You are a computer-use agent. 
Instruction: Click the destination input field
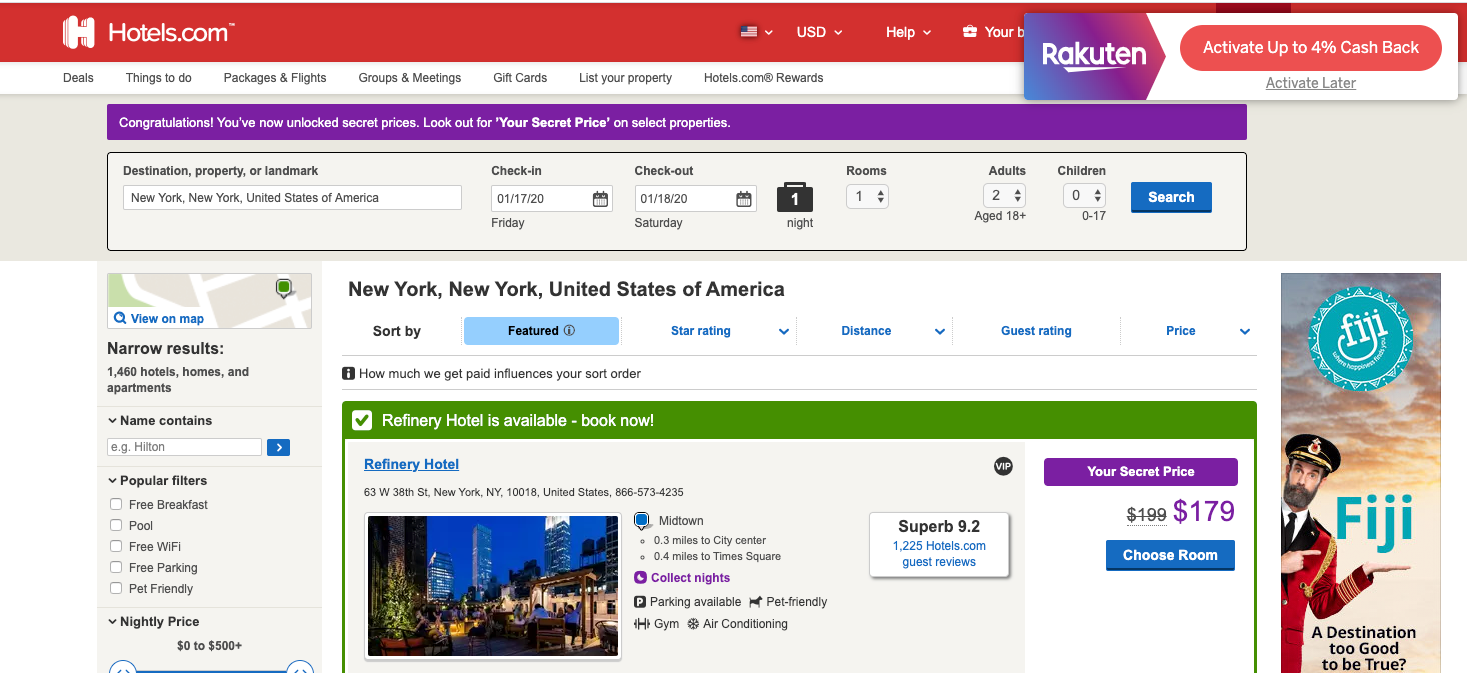coord(292,198)
